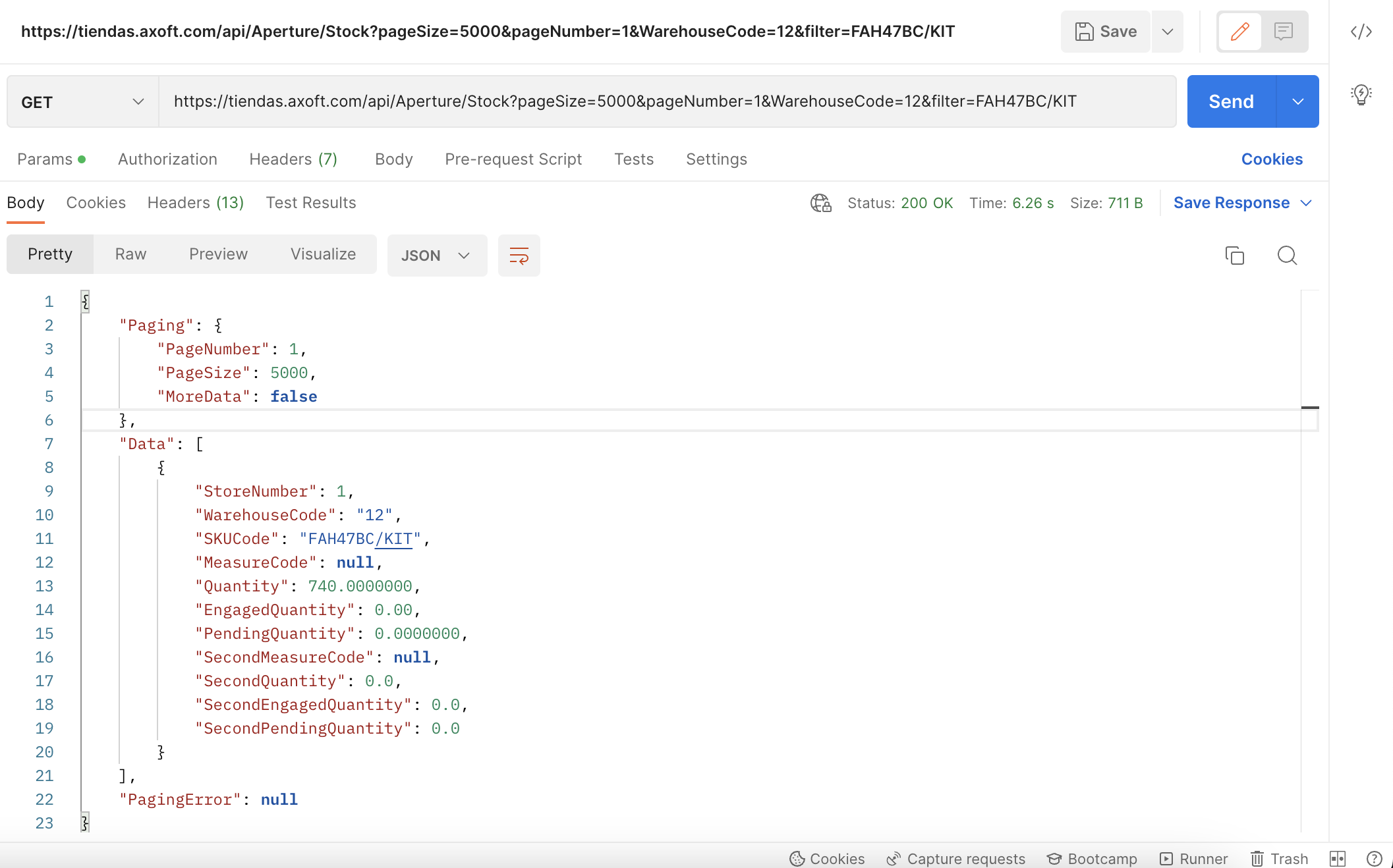The image size is (1393, 868).
Task: Click the lightbulb Postbot icon
Action: [x=1361, y=95]
